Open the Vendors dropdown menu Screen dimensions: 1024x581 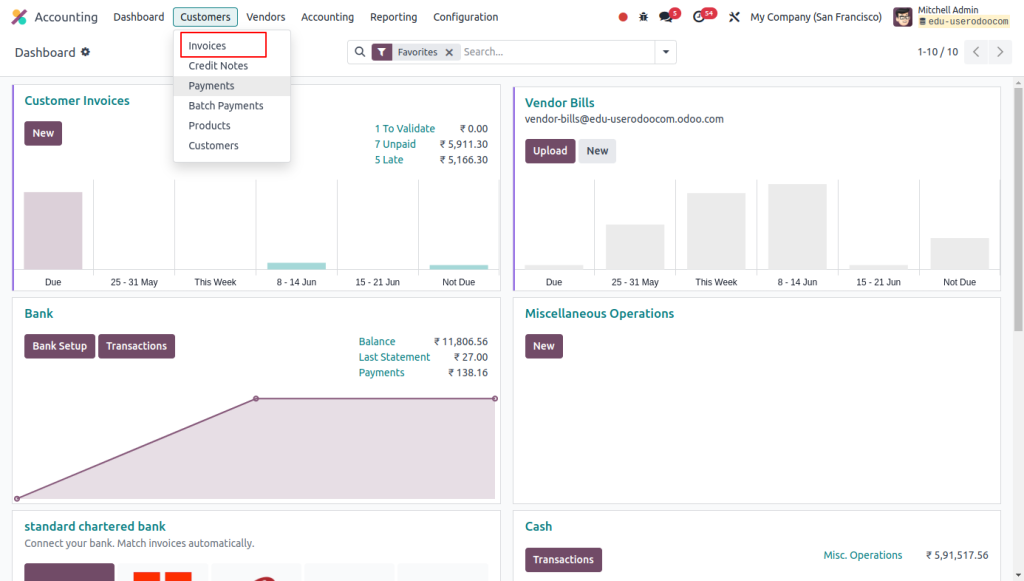coord(265,16)
